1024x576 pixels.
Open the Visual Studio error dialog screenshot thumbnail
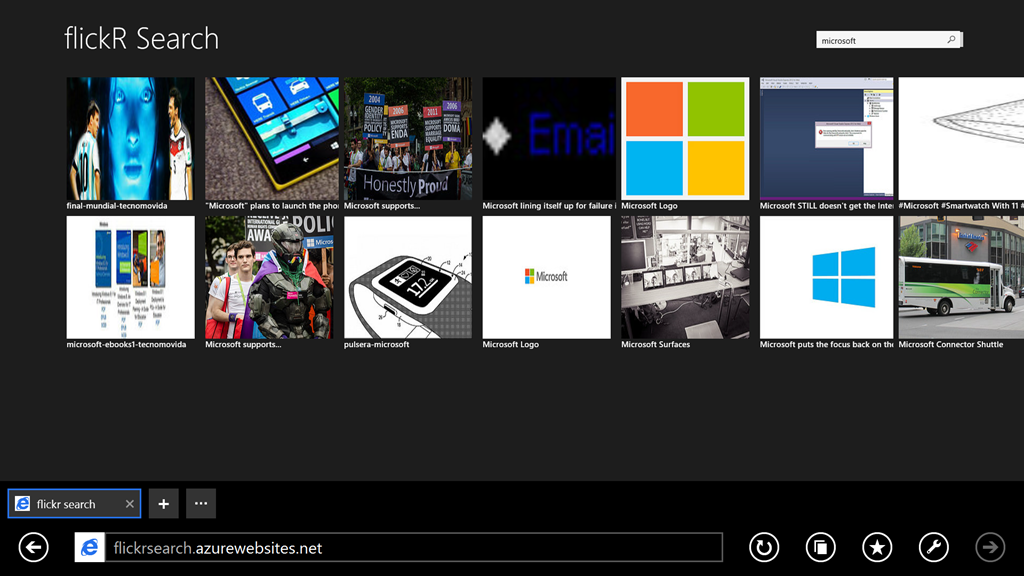(x=826, y=138)
